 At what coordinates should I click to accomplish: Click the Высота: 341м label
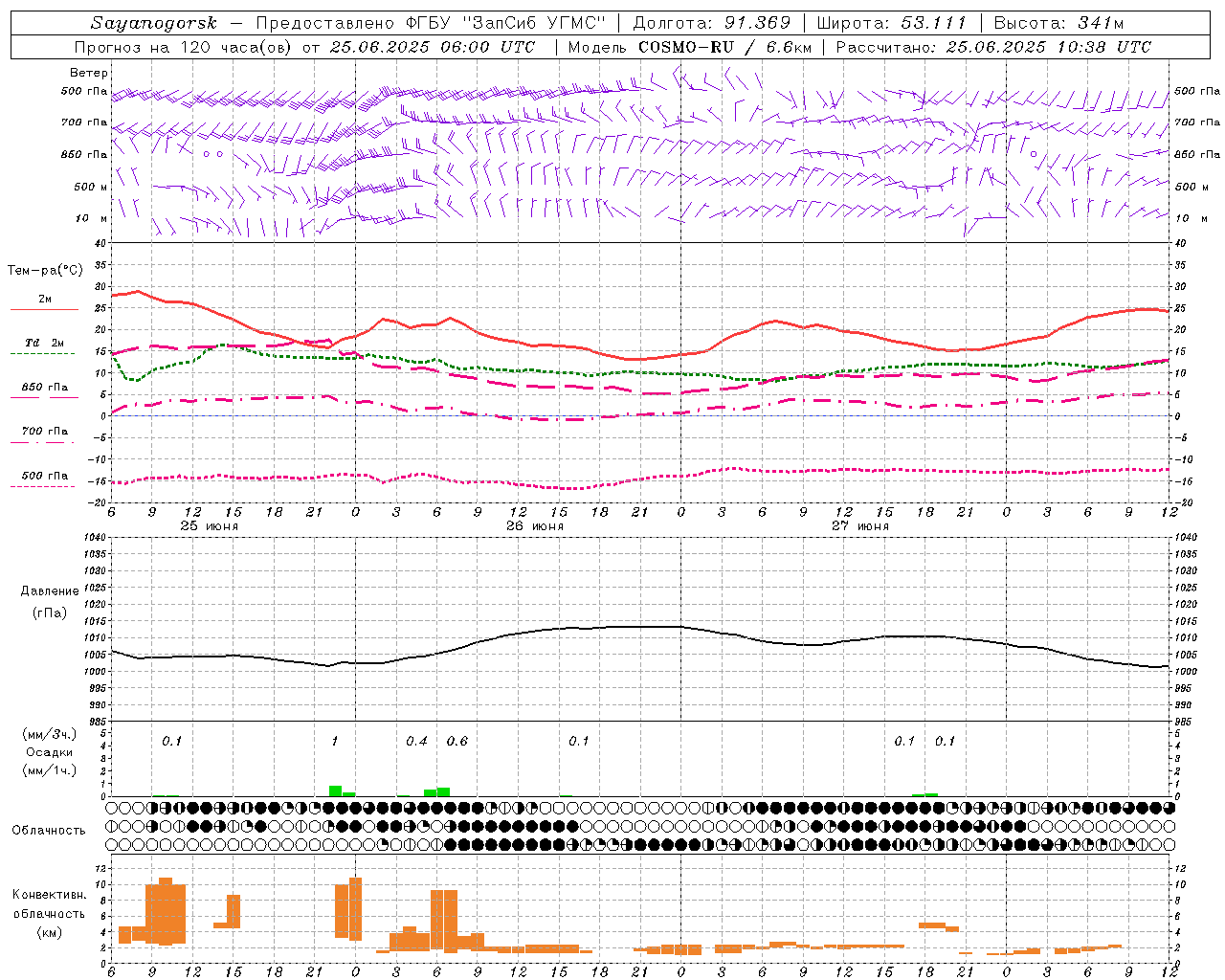[x=1058, y=23]
